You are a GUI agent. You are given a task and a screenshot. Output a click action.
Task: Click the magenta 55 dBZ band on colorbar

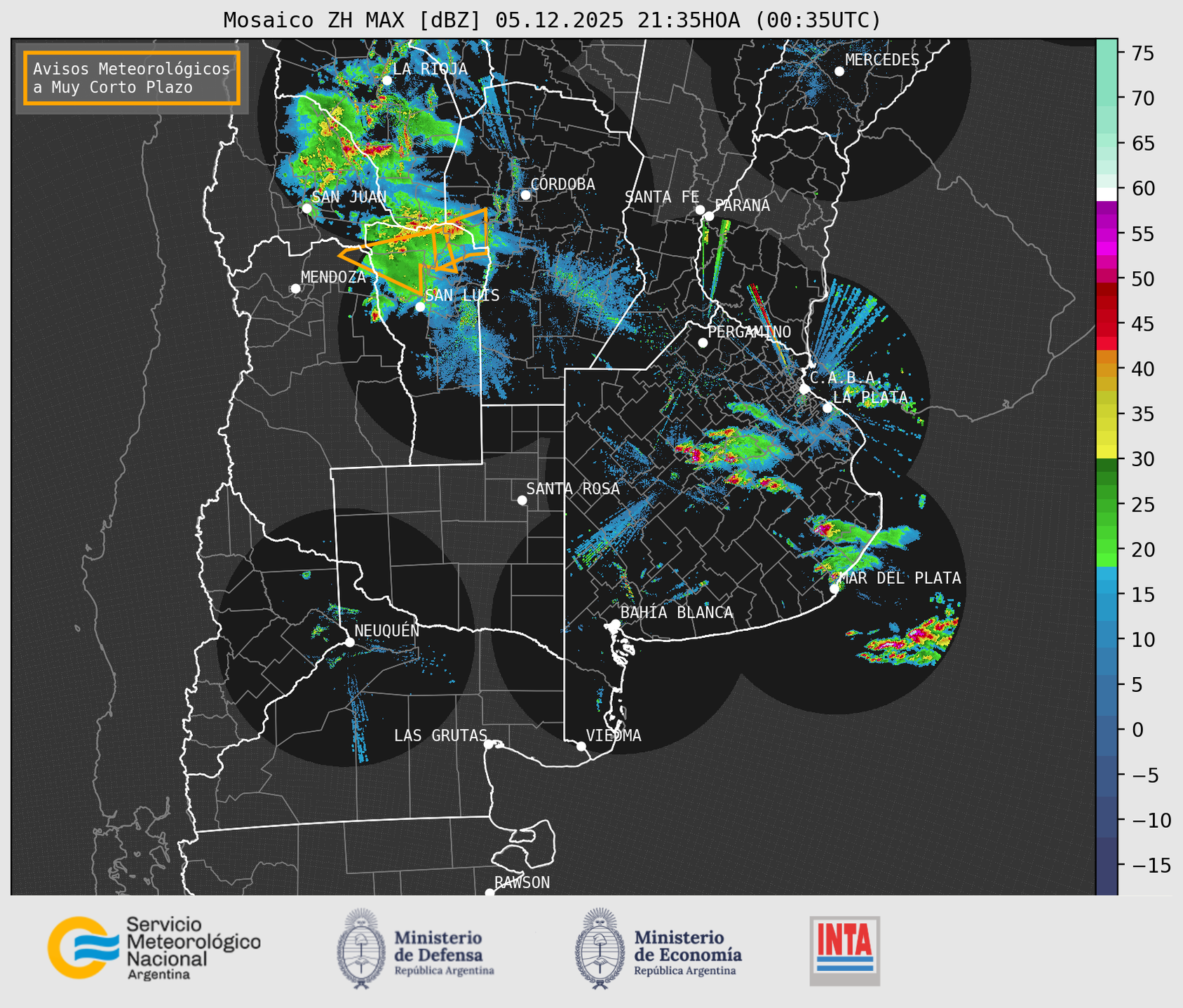[x=1107, y=235]
